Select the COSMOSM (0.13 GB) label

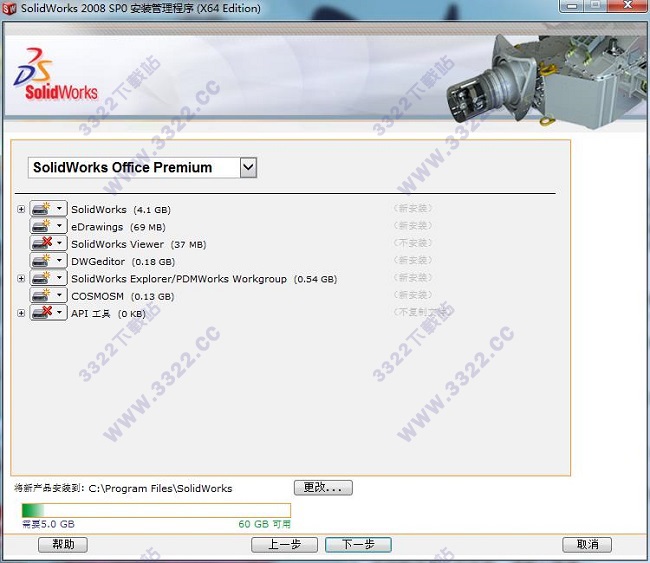[122, 297]
